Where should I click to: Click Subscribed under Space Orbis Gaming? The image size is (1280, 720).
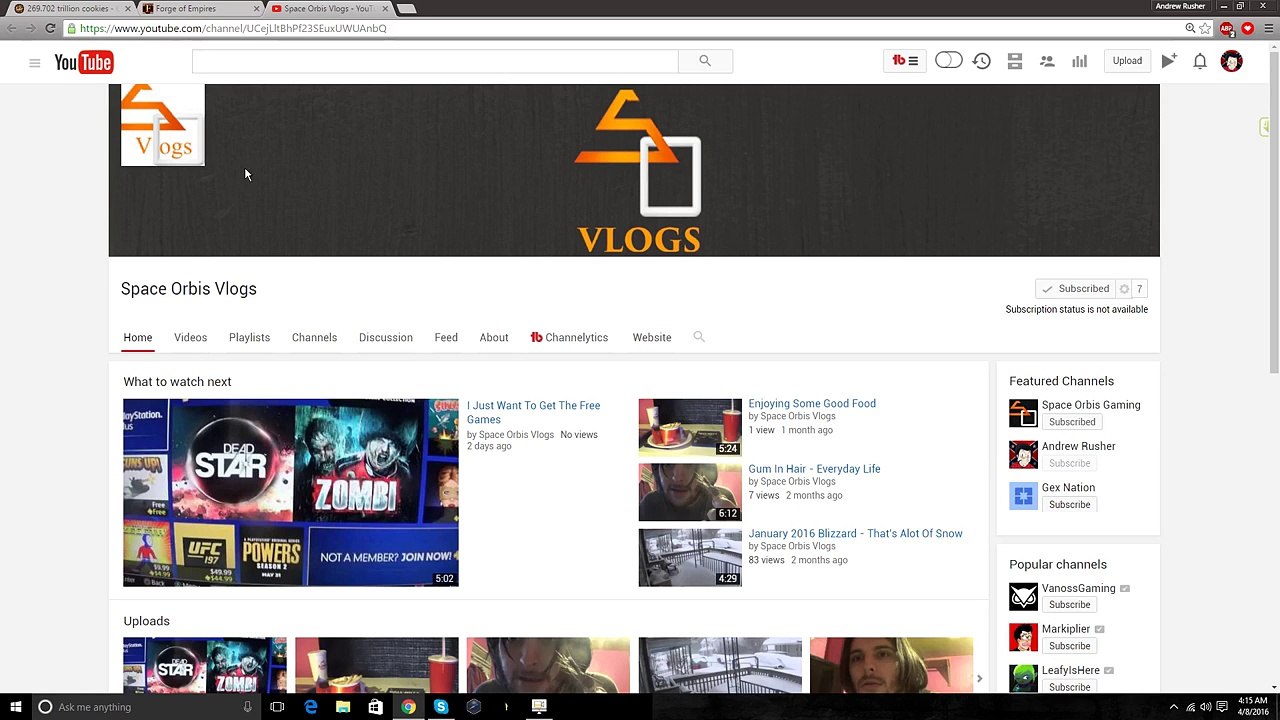[x=1072, y=422]
